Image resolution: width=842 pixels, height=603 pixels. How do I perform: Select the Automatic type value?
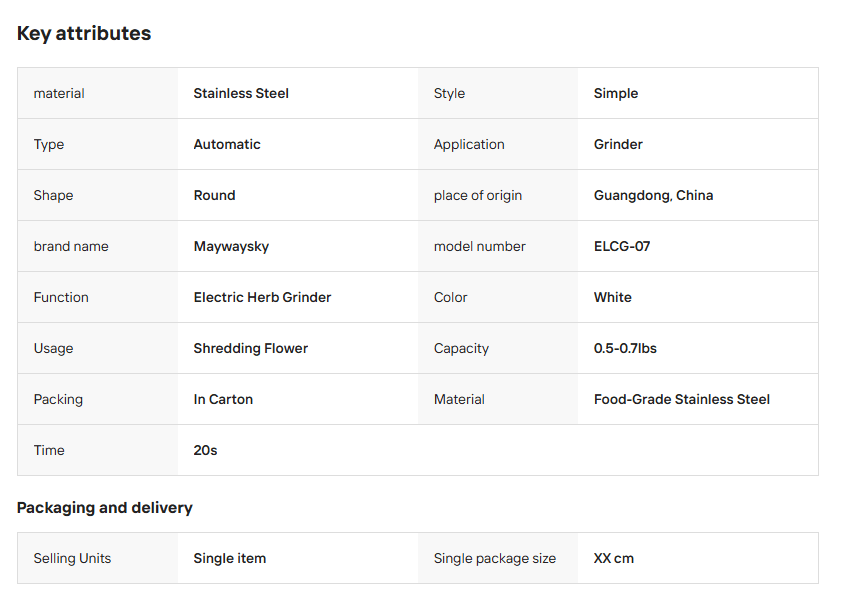pos(227,144)
